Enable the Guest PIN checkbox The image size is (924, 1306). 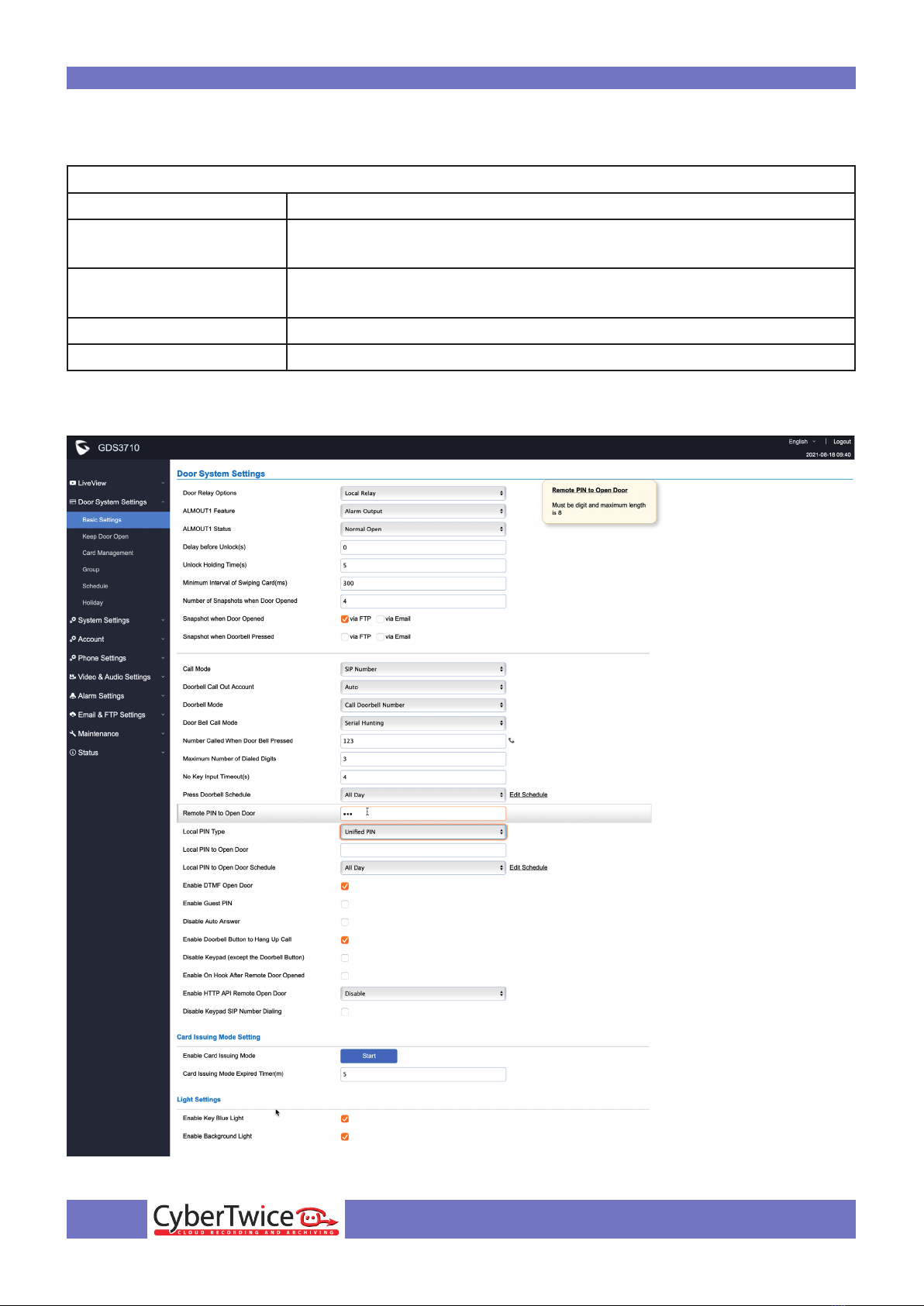tap(345, 904)
